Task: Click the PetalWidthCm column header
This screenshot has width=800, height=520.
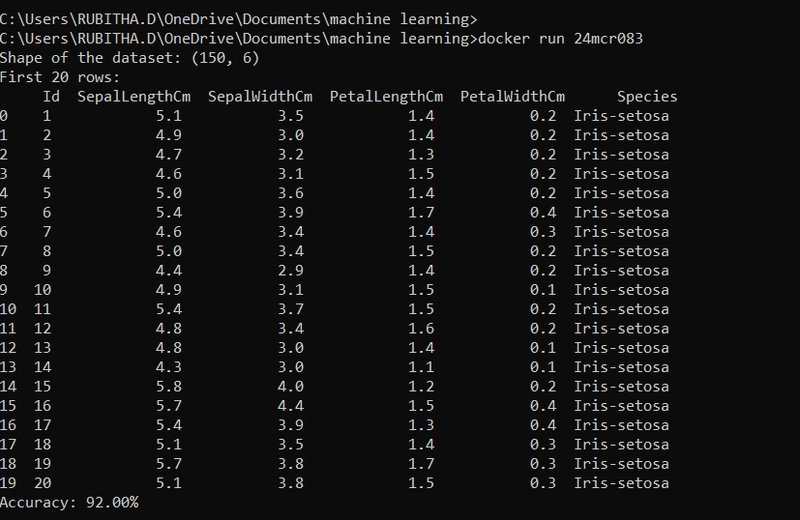Action: (512, 97)
